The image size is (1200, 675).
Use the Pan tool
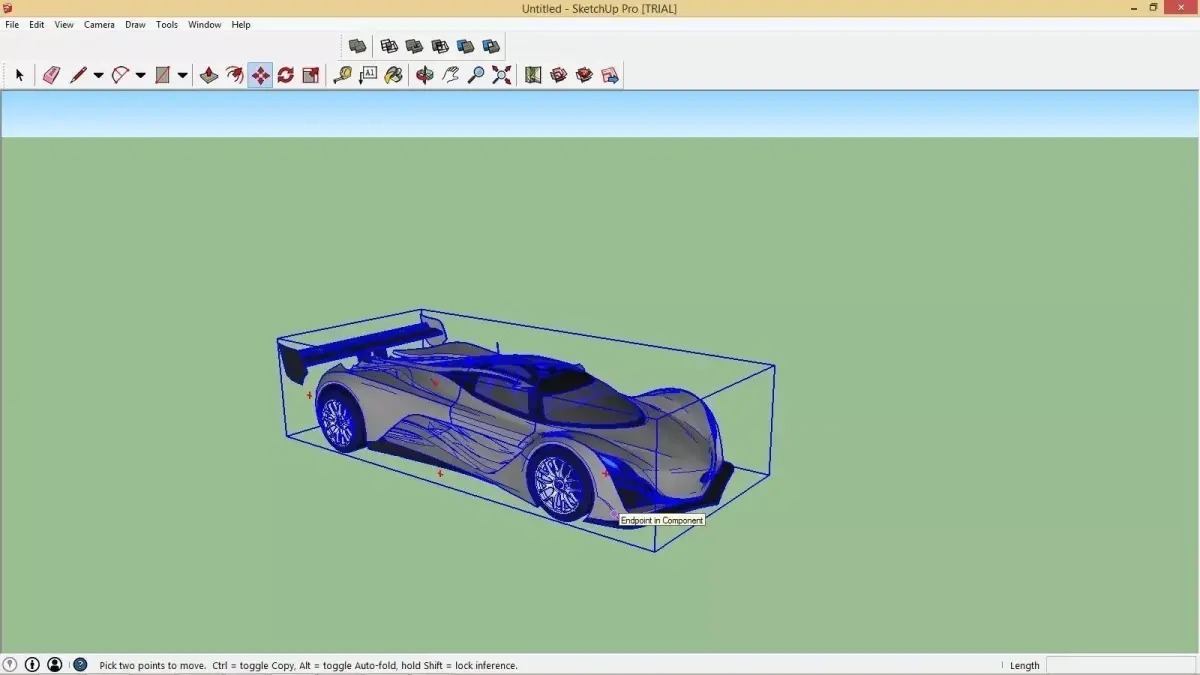tap(448, 74)
